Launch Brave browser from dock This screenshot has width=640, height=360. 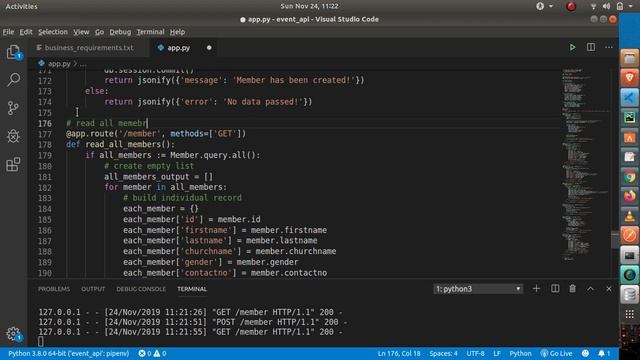[x=629, y=78]
